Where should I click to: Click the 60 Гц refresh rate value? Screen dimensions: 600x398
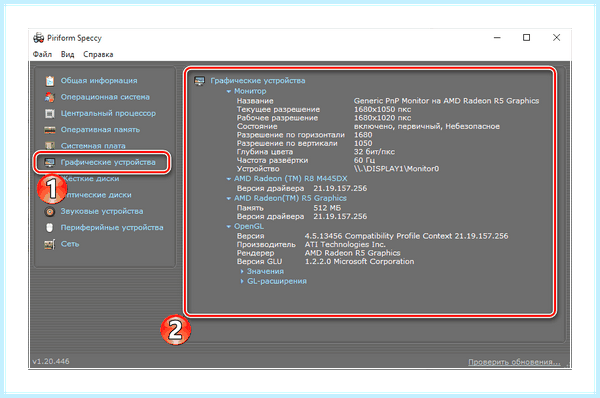tap(364, 160)
